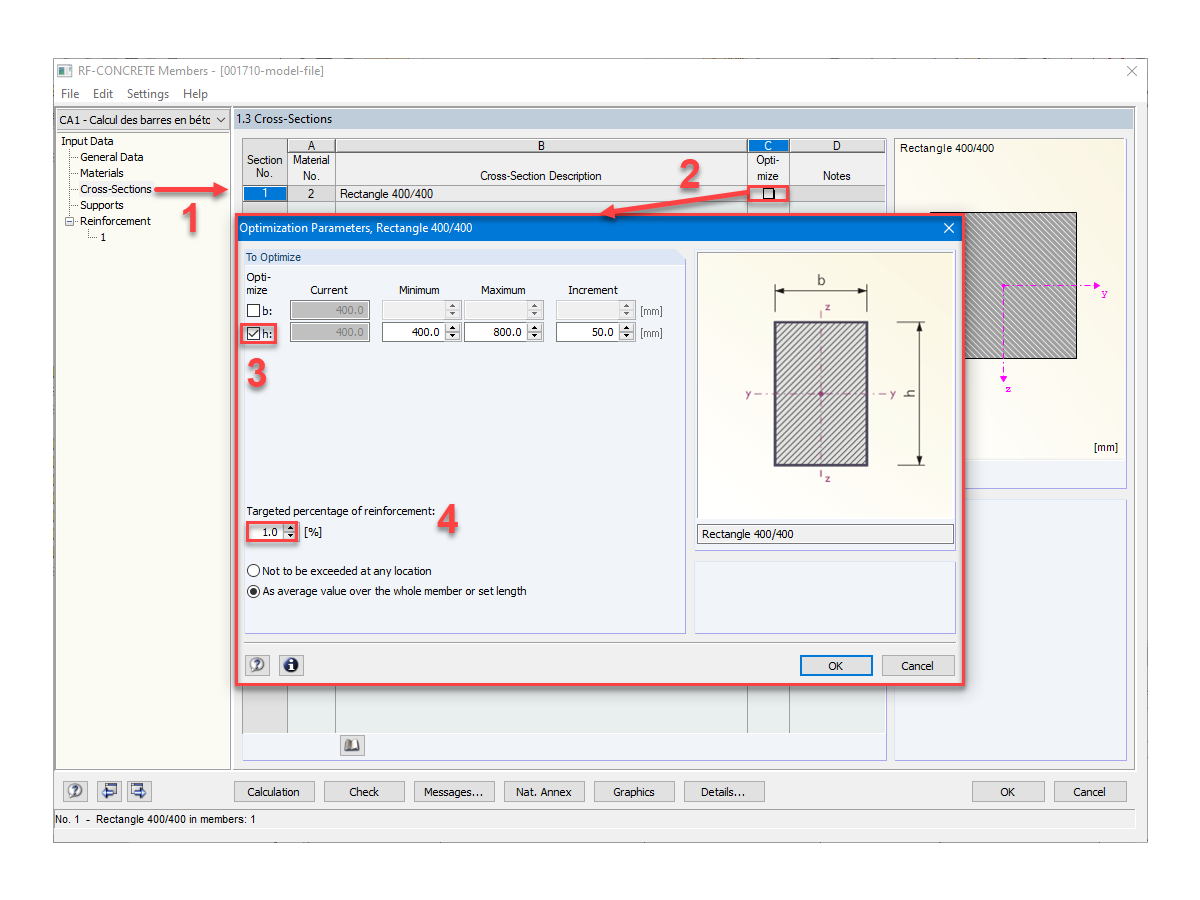Decrease the h Minimum value with down arrow

coord(453,337)
